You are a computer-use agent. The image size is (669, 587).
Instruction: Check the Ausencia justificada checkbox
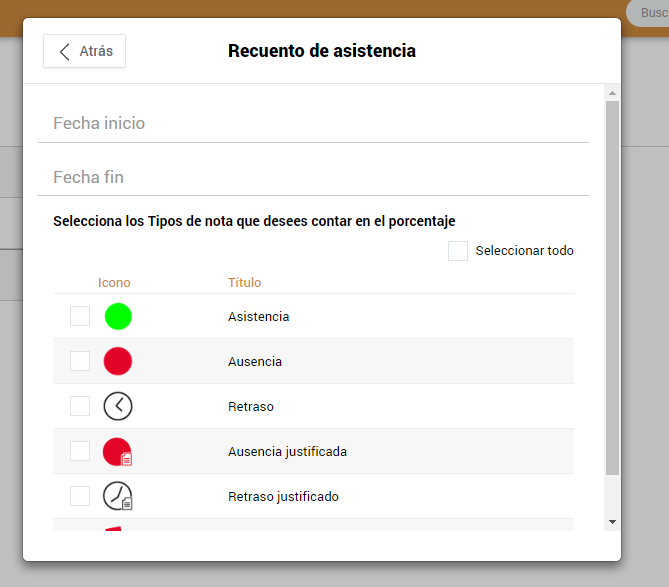80,451
